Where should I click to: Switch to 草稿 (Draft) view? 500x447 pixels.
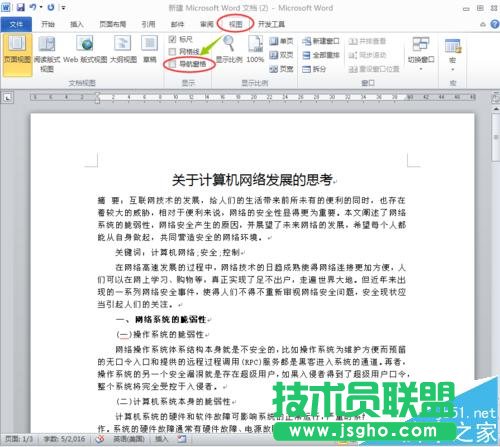pos(150,49)
